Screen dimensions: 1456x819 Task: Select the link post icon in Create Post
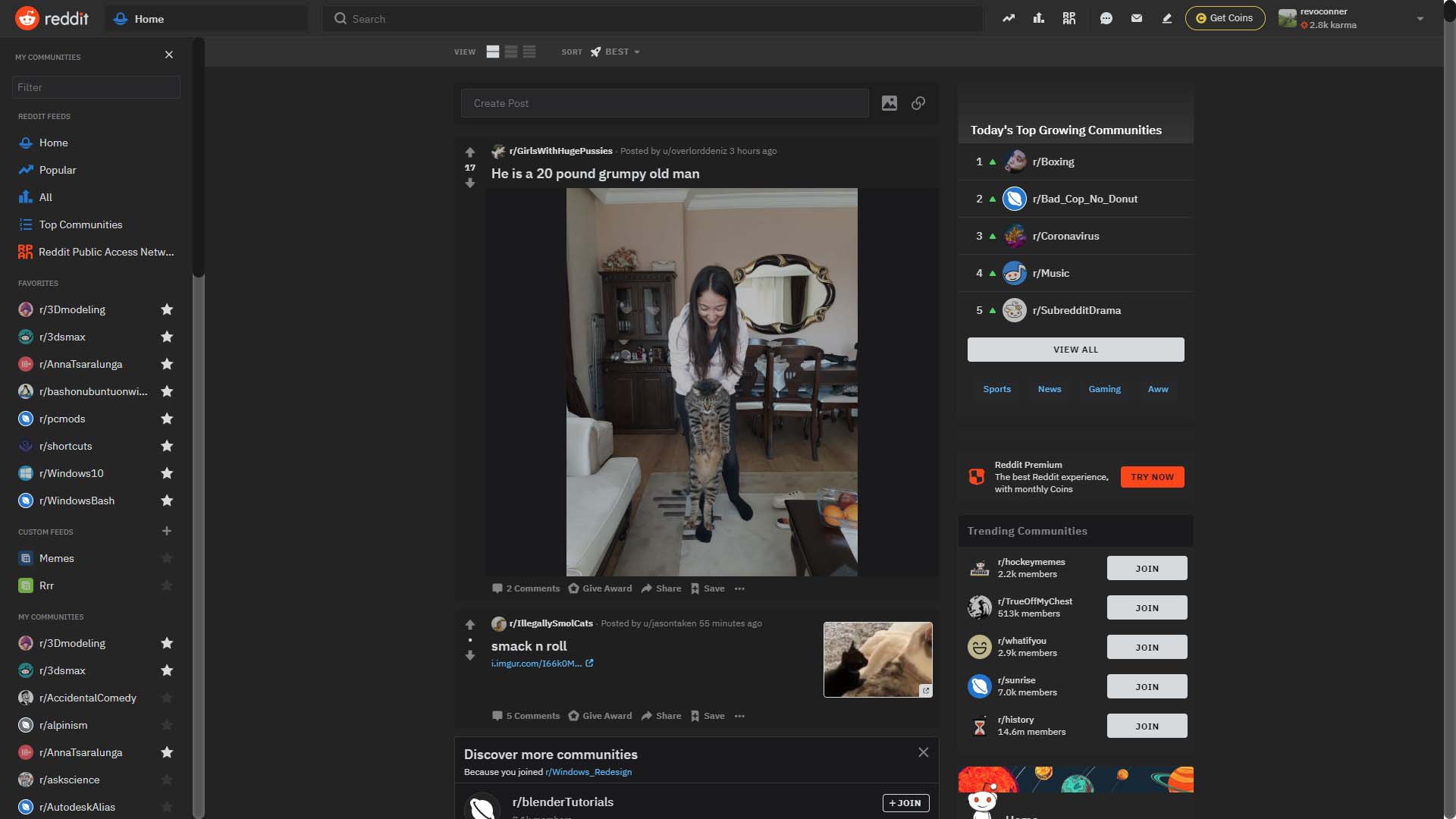point(918,102)
